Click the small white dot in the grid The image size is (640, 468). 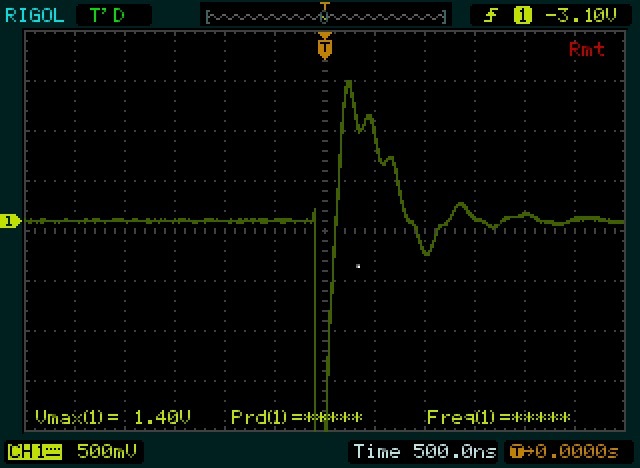358,266
